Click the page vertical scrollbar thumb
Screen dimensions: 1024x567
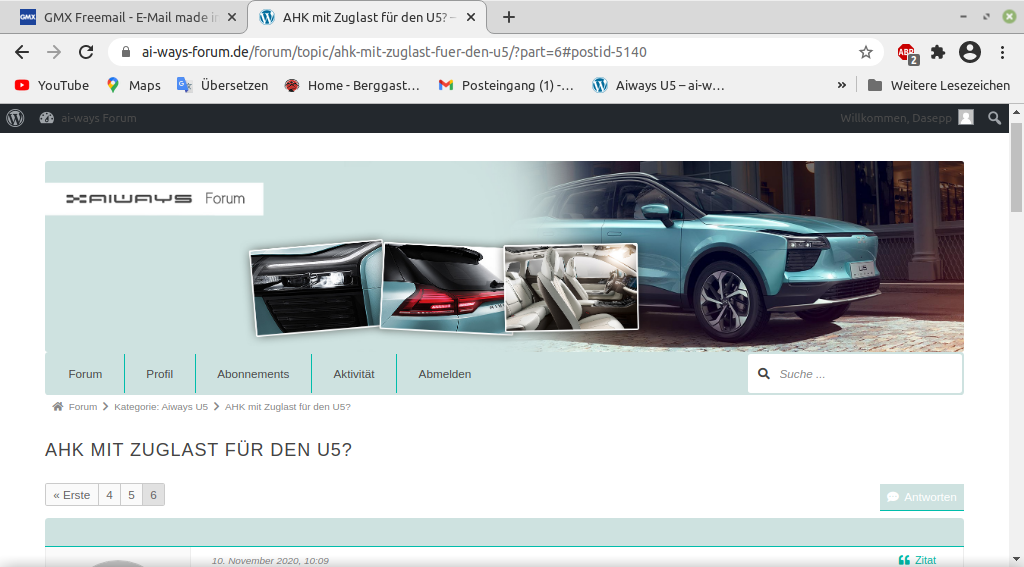tap(1016, 167)
